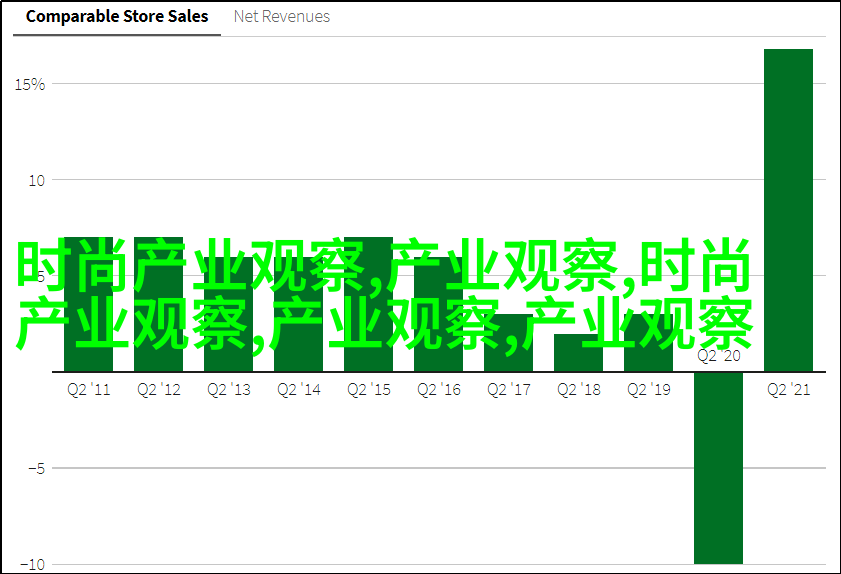Click the Q2 '16 axis label

click(x=439, y=389)
